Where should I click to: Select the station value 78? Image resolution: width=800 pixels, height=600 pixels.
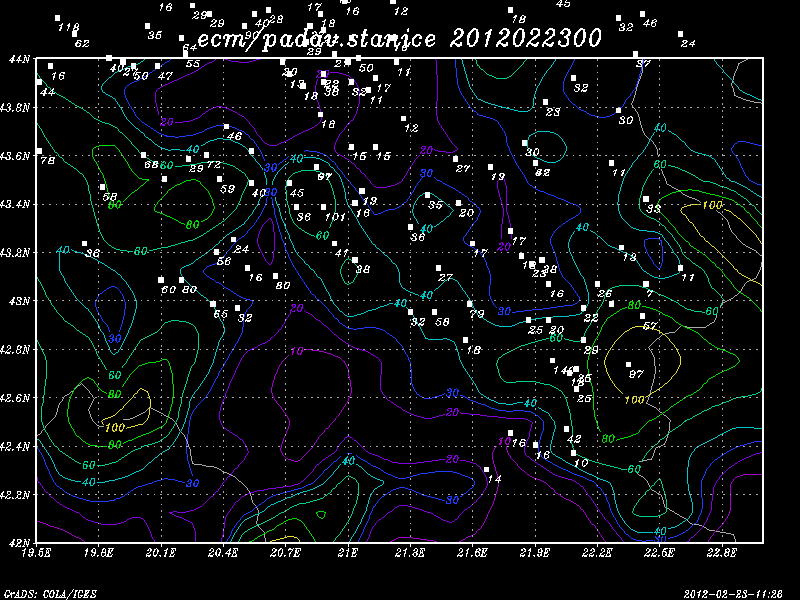(47, 160)
